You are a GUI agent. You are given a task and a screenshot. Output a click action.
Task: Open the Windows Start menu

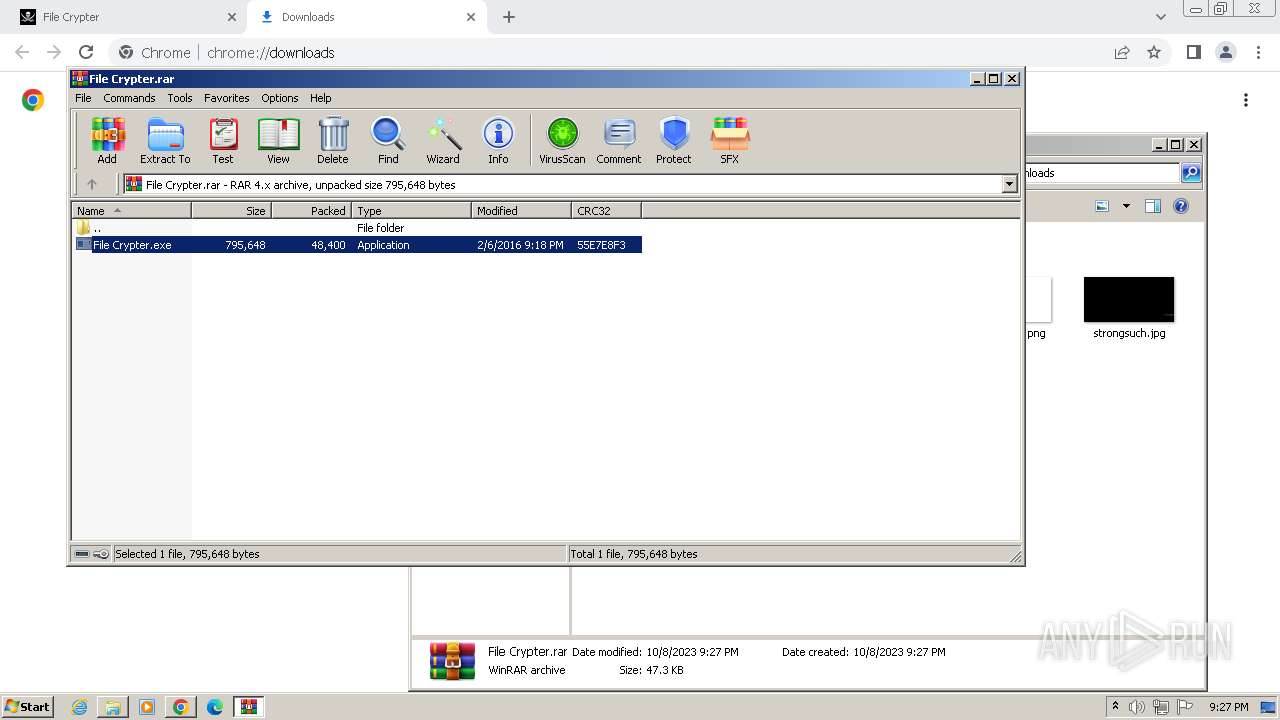coord(28,707)
